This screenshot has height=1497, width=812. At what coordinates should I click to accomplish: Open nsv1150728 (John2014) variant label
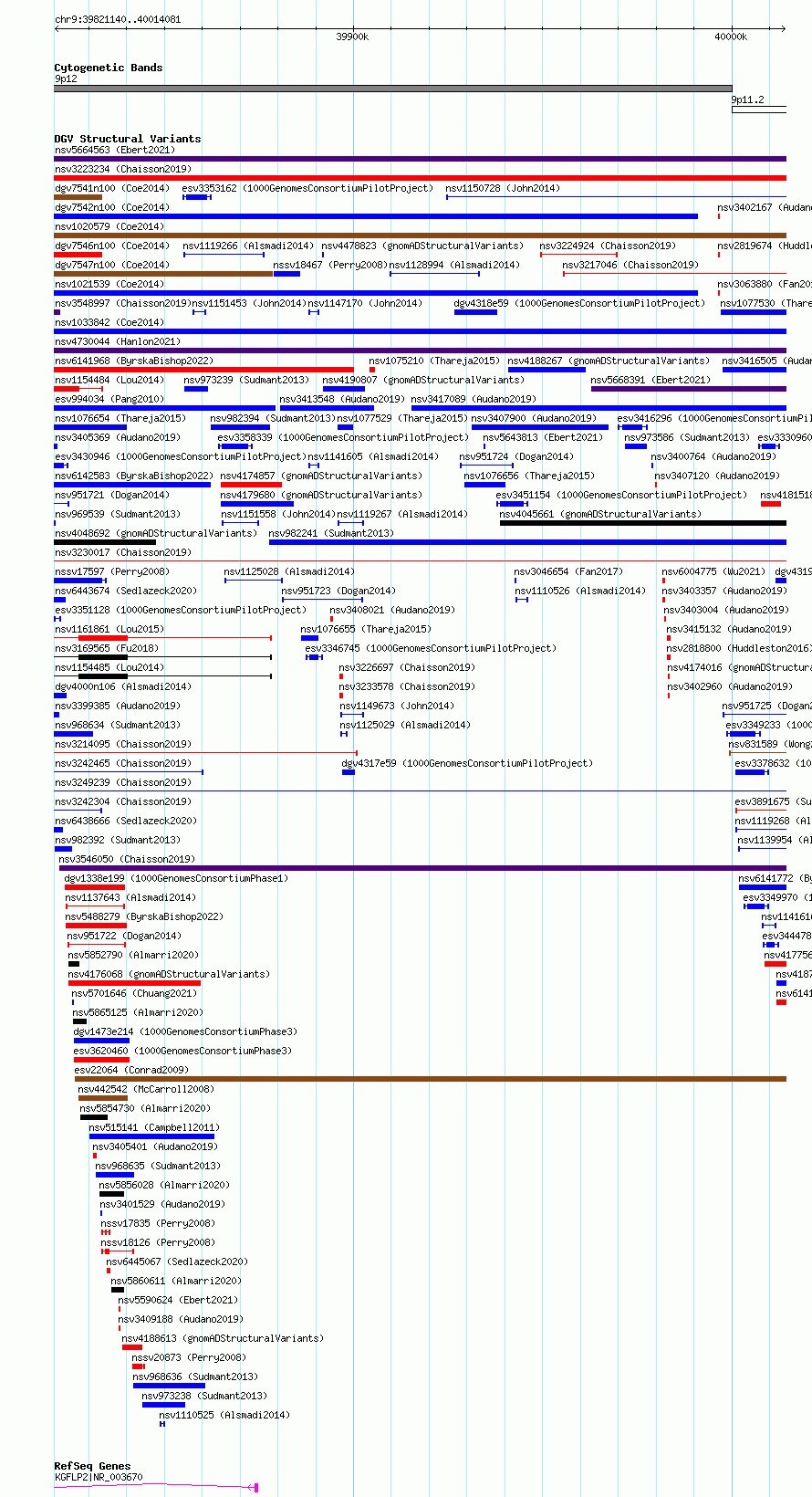click(503, 188)
